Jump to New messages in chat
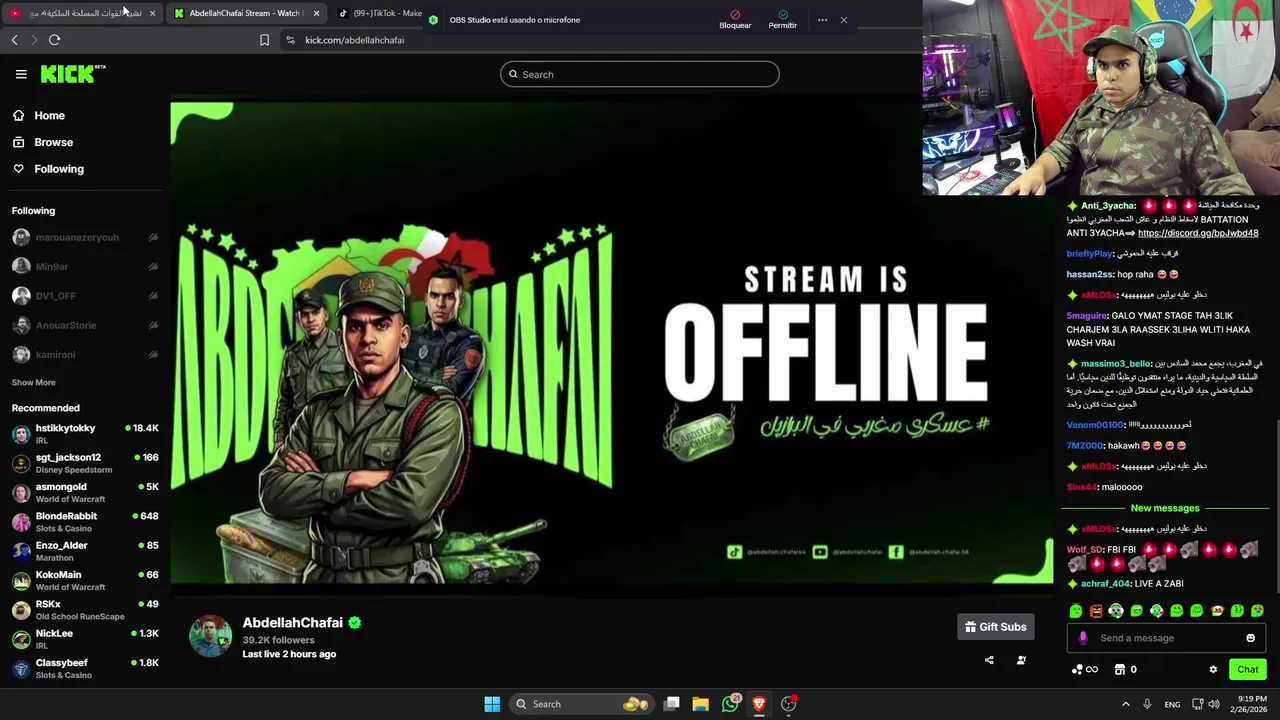 [1164, 508]
